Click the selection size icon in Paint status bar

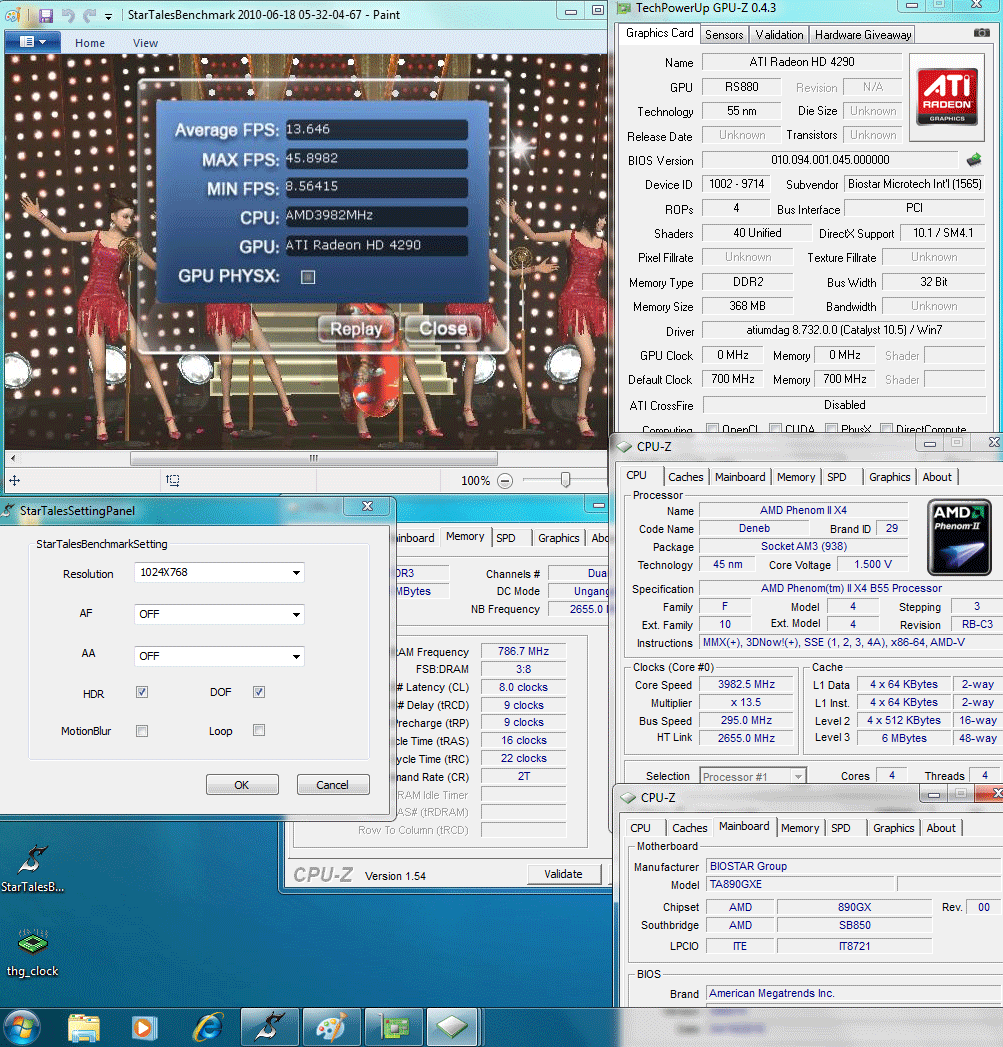click(173, 480)
